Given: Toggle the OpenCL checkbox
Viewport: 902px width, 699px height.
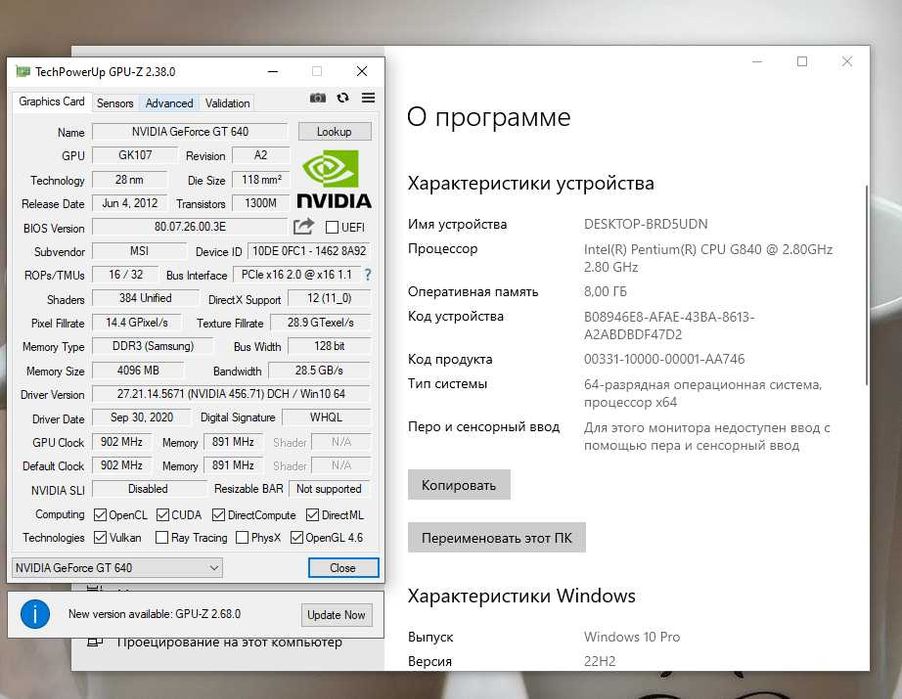Looking at the screenshot, I should 100,514.
